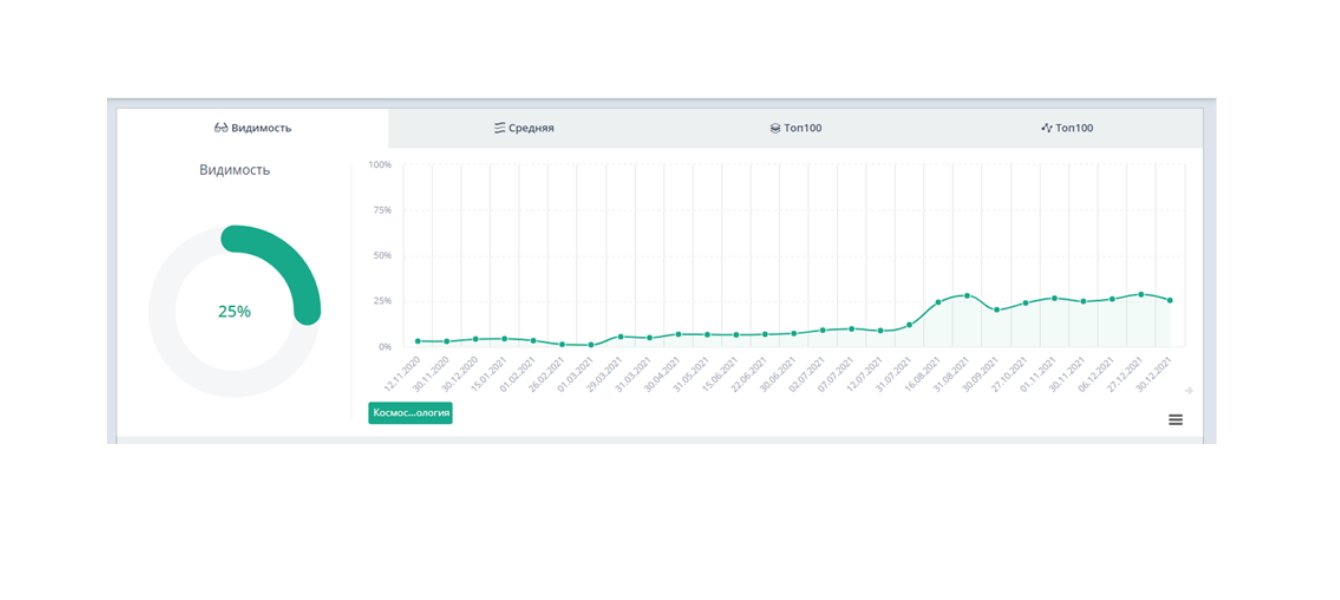Viewport: 1340px width, 600px height.
Task: Click the pulse-line icon on the last Топ100 tab
Action: tap(1046, 128)
